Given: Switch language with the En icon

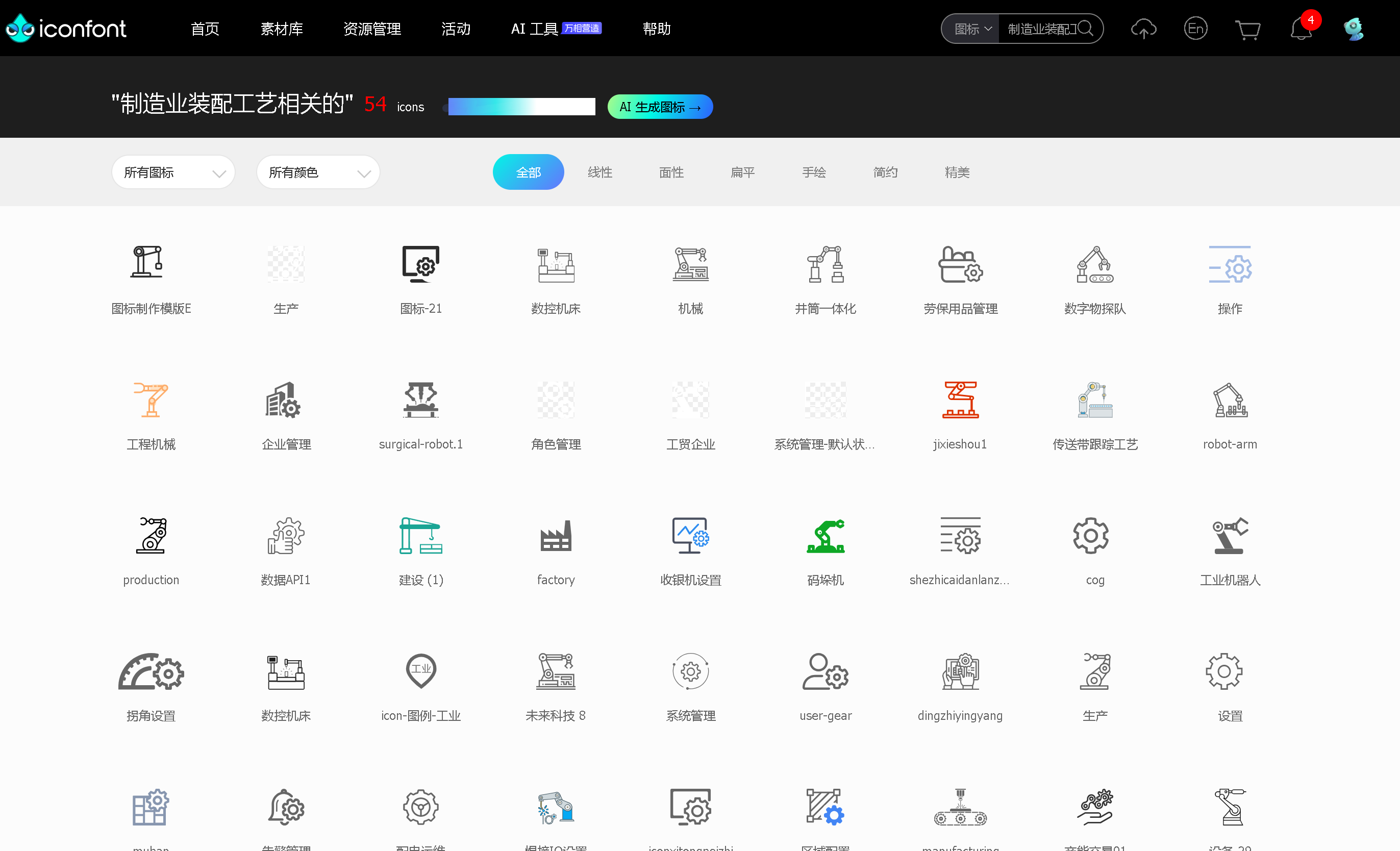Looking at the screenshot, I should [1195, 29].
